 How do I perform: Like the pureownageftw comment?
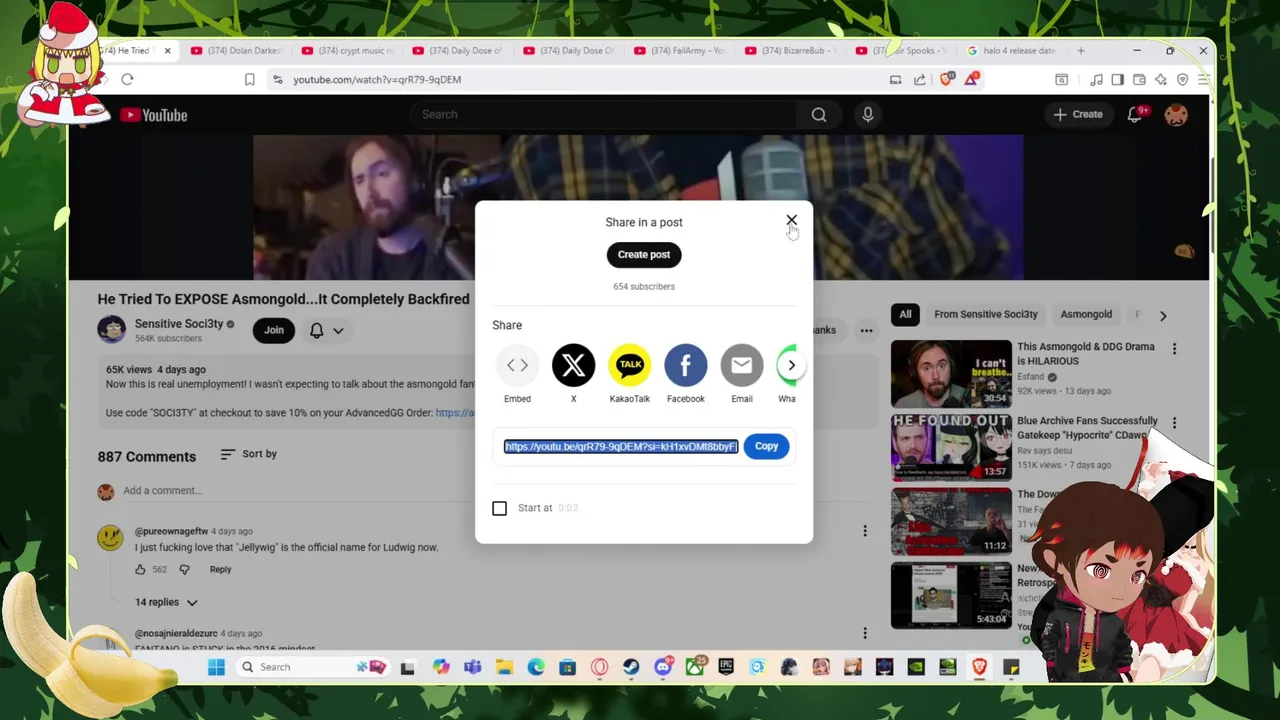(140, 569)
